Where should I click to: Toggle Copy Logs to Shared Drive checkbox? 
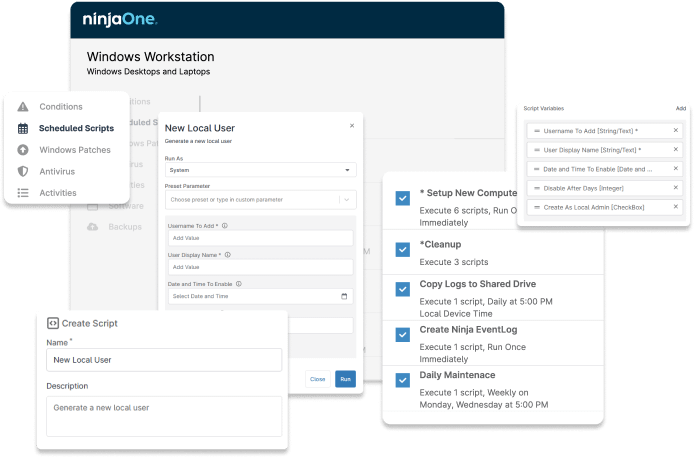pos(402,289)
